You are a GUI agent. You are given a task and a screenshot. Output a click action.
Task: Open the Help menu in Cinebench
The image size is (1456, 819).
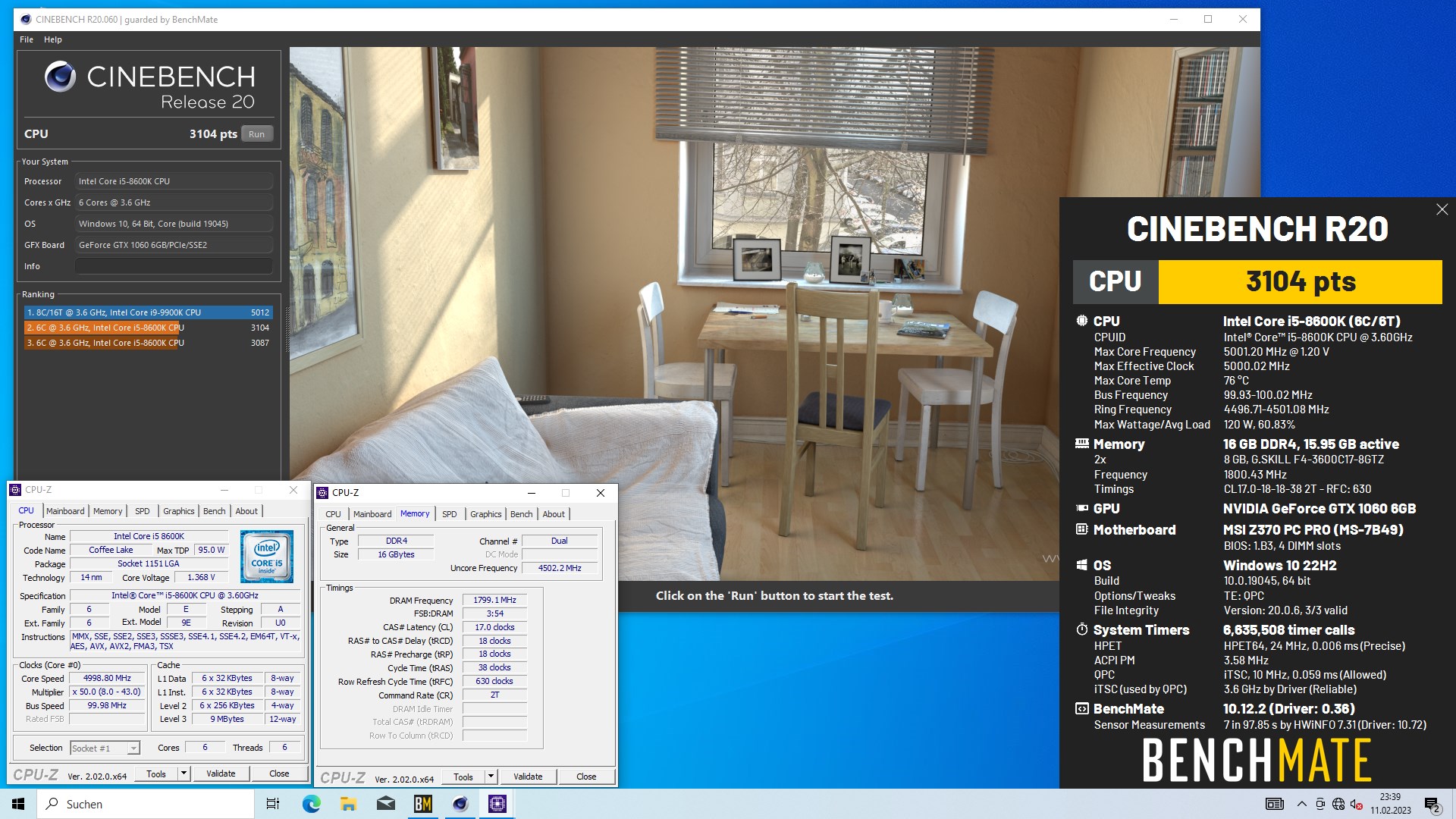(53, 39)
